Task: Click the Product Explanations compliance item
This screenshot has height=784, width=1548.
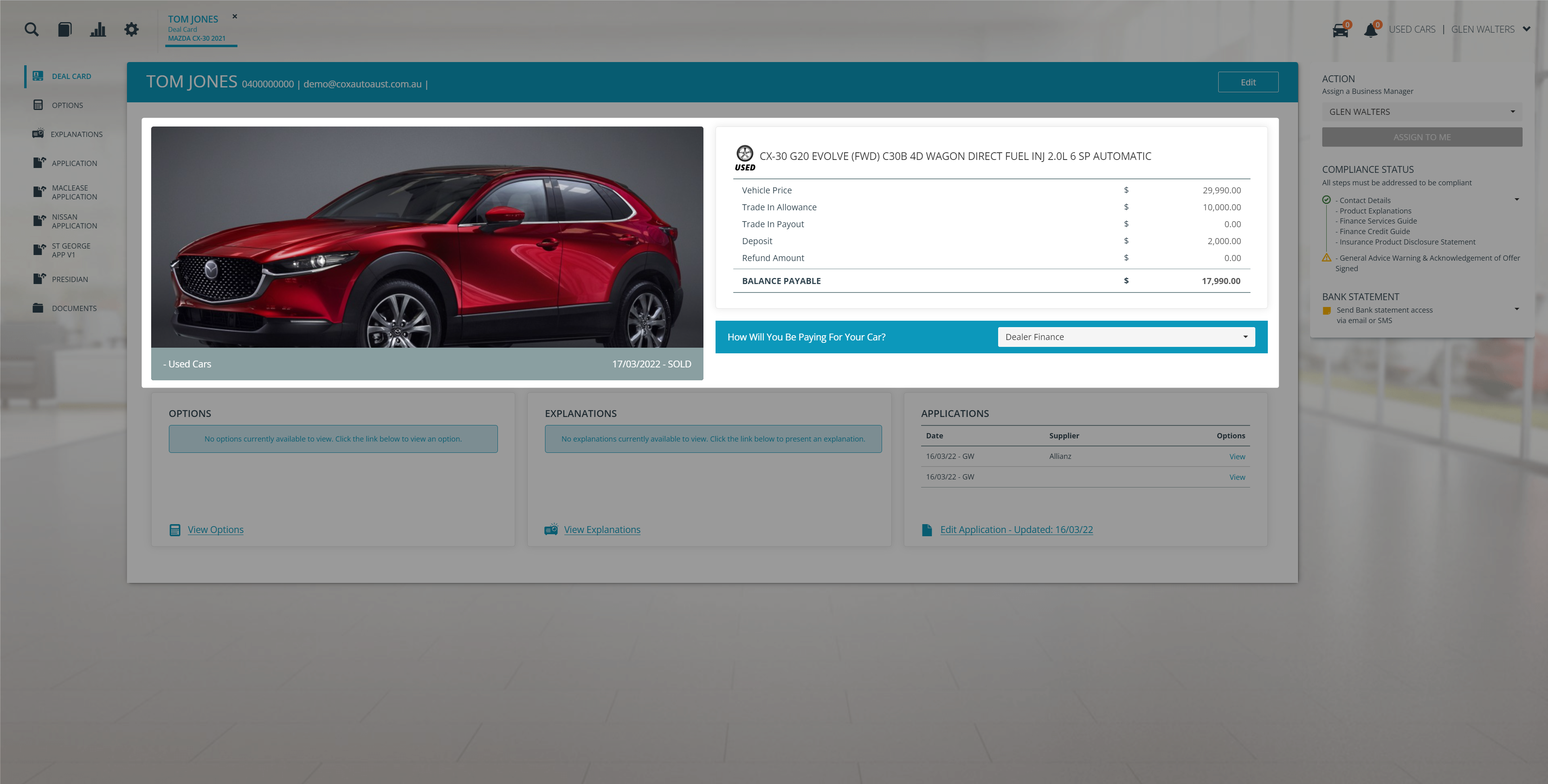Action: (x=1374, y=211)
